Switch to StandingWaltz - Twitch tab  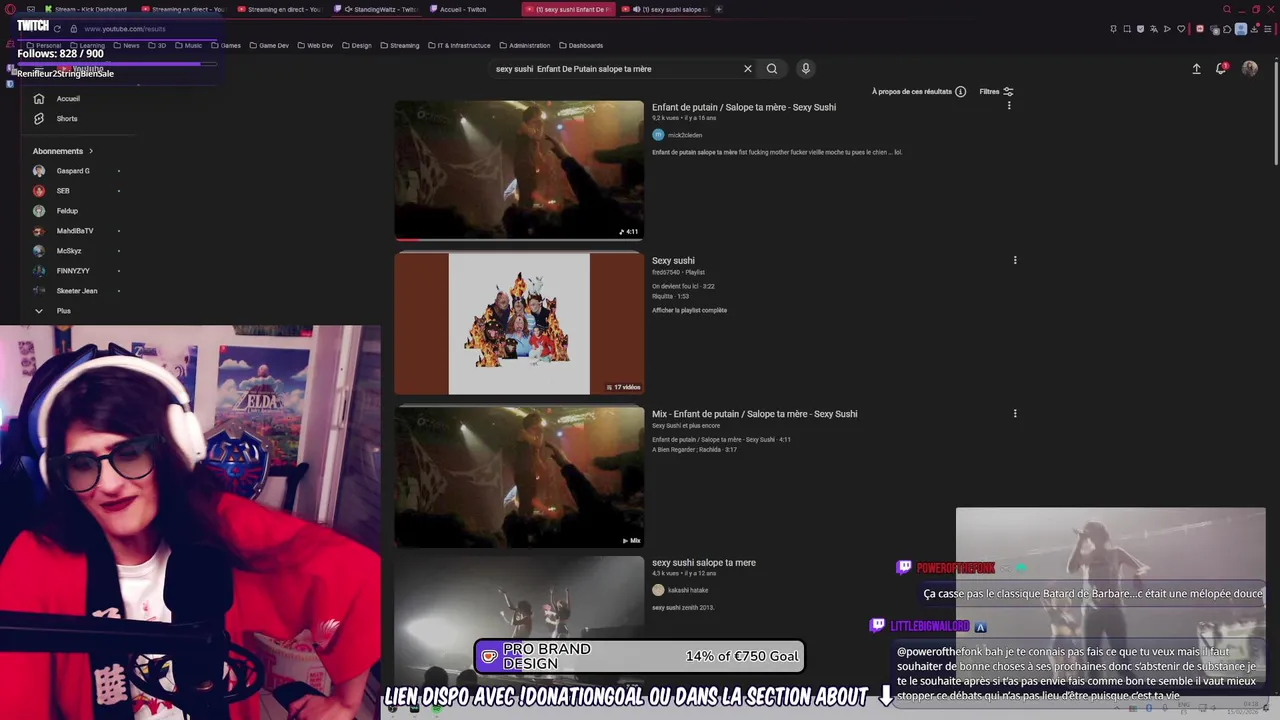378,10
